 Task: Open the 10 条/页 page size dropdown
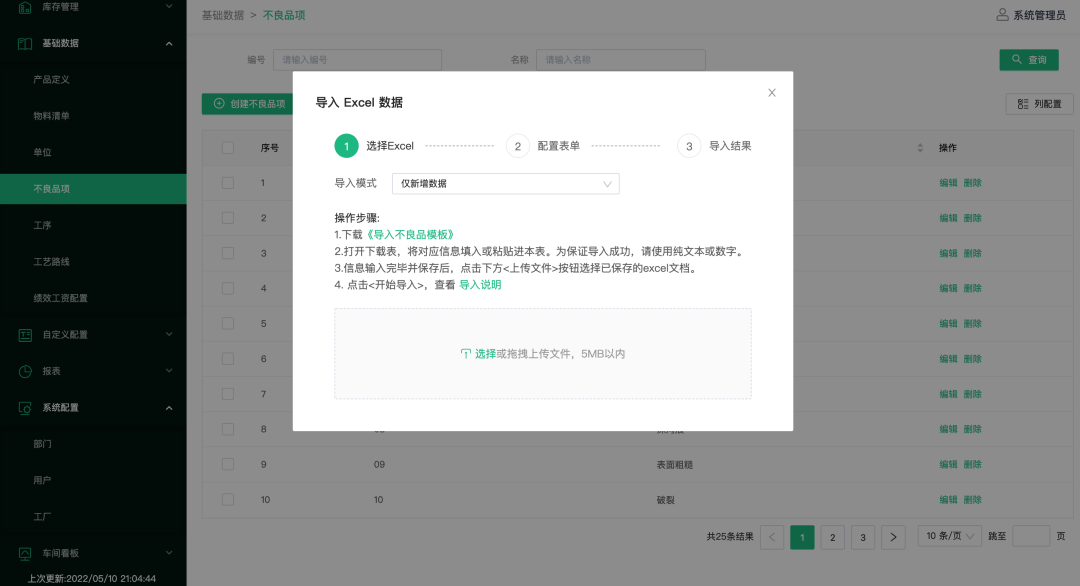pyautogui.click(x=948, y=536)
